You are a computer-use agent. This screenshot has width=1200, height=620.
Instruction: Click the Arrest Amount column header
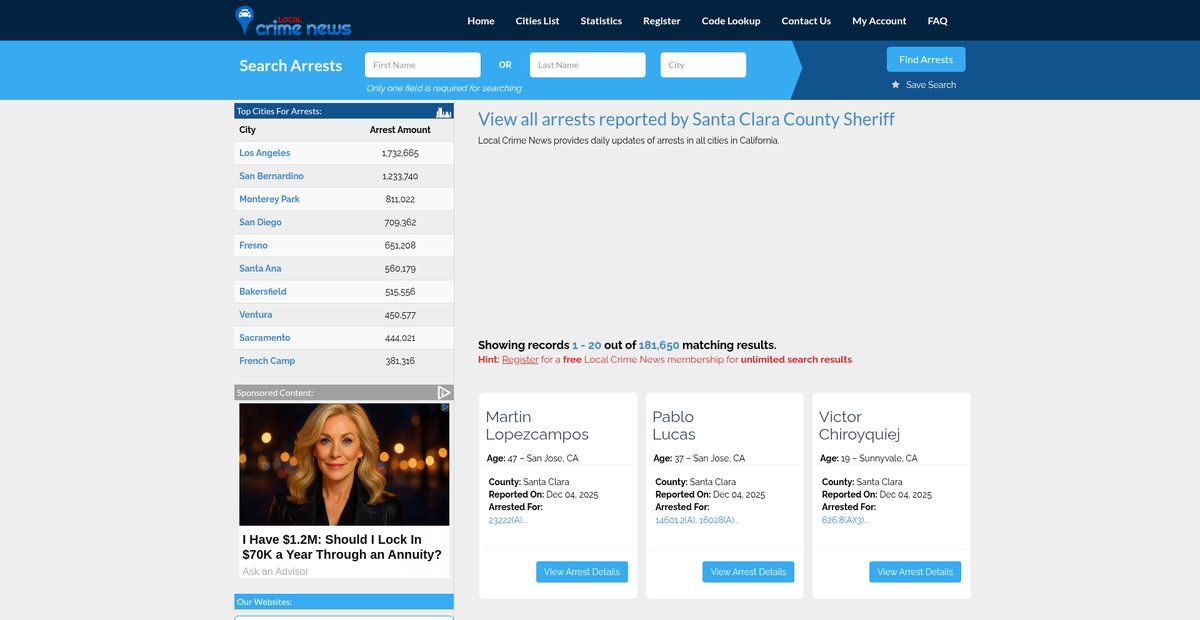tap(400, 130)
